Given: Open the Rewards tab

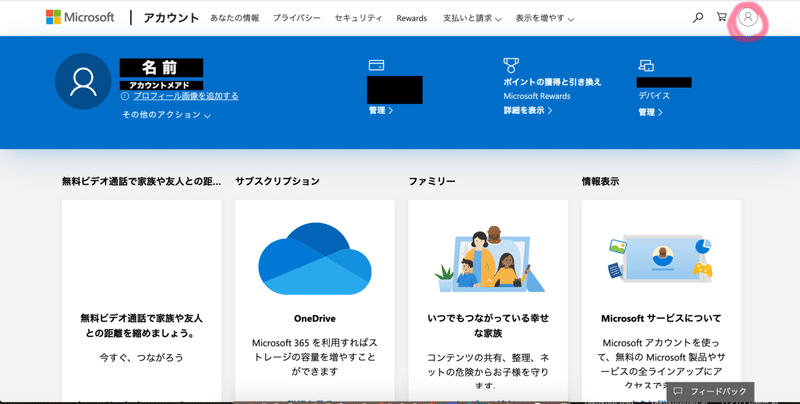Looking at the screenshot, I should click(412, 18).
